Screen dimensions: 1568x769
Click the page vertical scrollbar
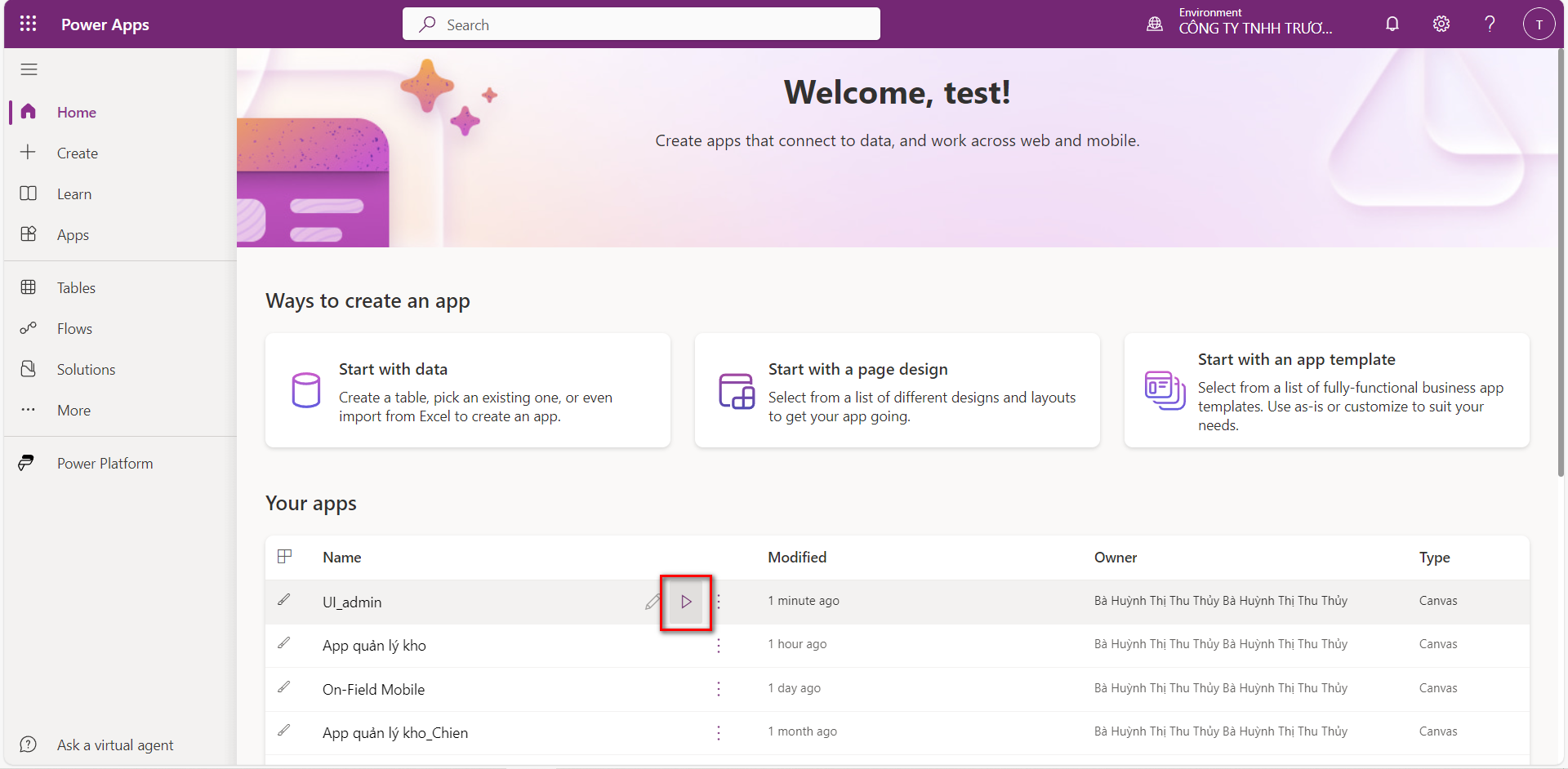click(1561, 261)
